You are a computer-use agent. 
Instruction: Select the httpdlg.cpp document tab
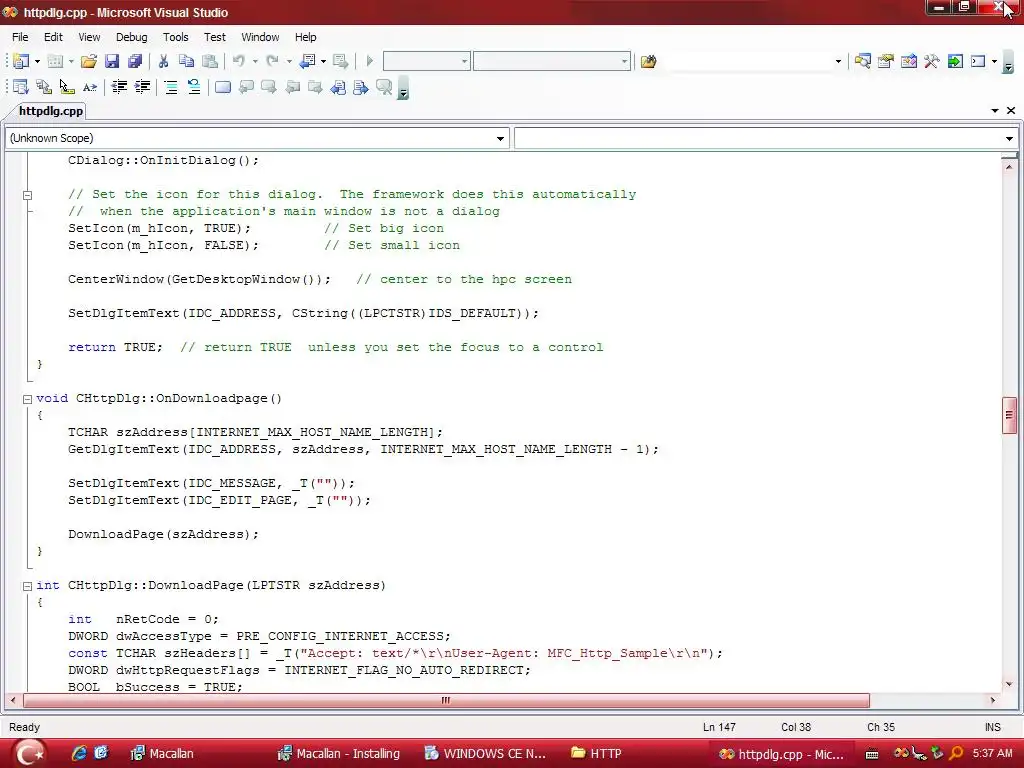[50, 110]
